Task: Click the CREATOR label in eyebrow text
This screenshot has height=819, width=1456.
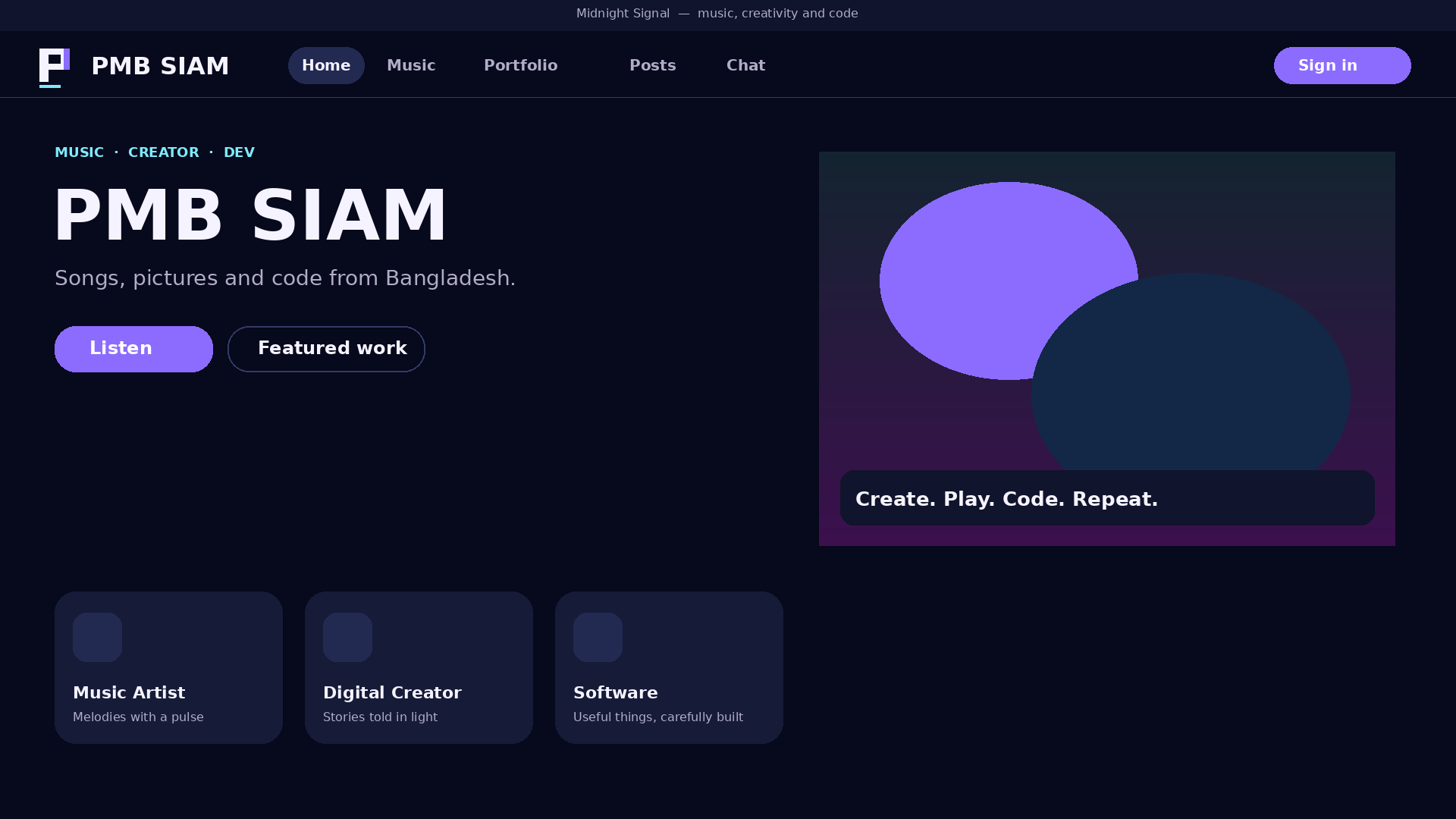Action: 164,152
